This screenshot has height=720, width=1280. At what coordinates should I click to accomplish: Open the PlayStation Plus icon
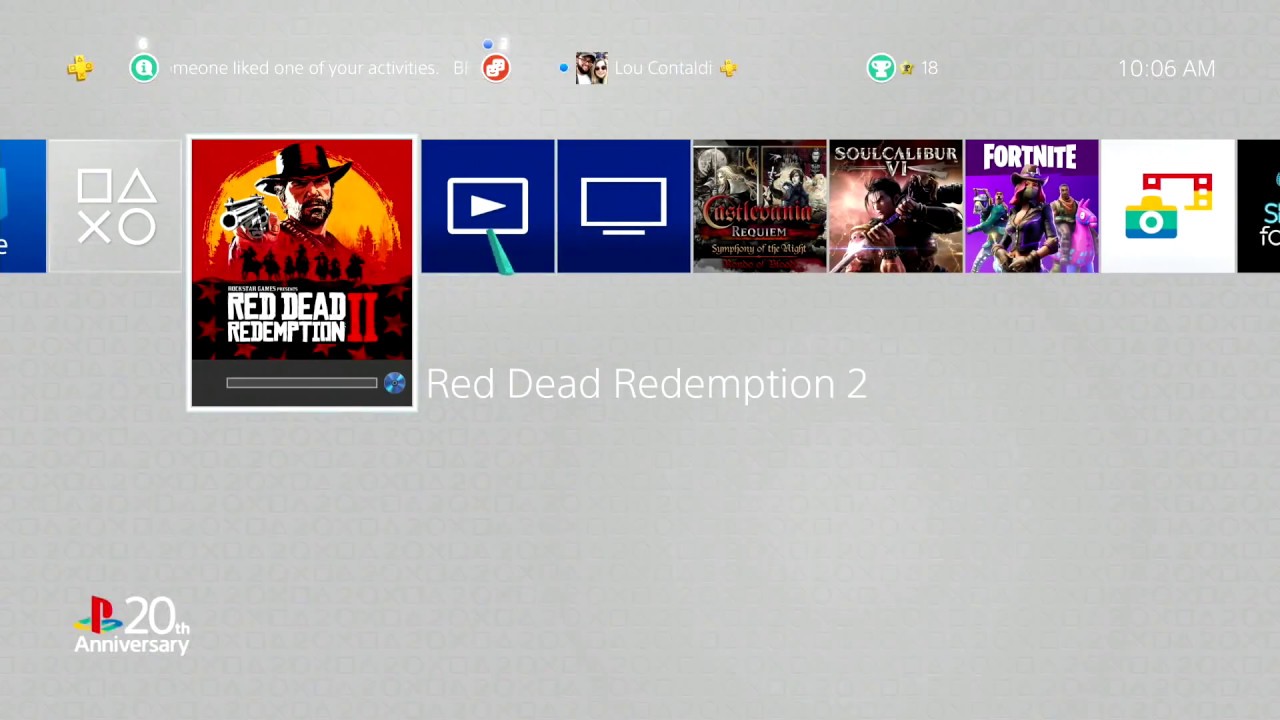(80, 68)
